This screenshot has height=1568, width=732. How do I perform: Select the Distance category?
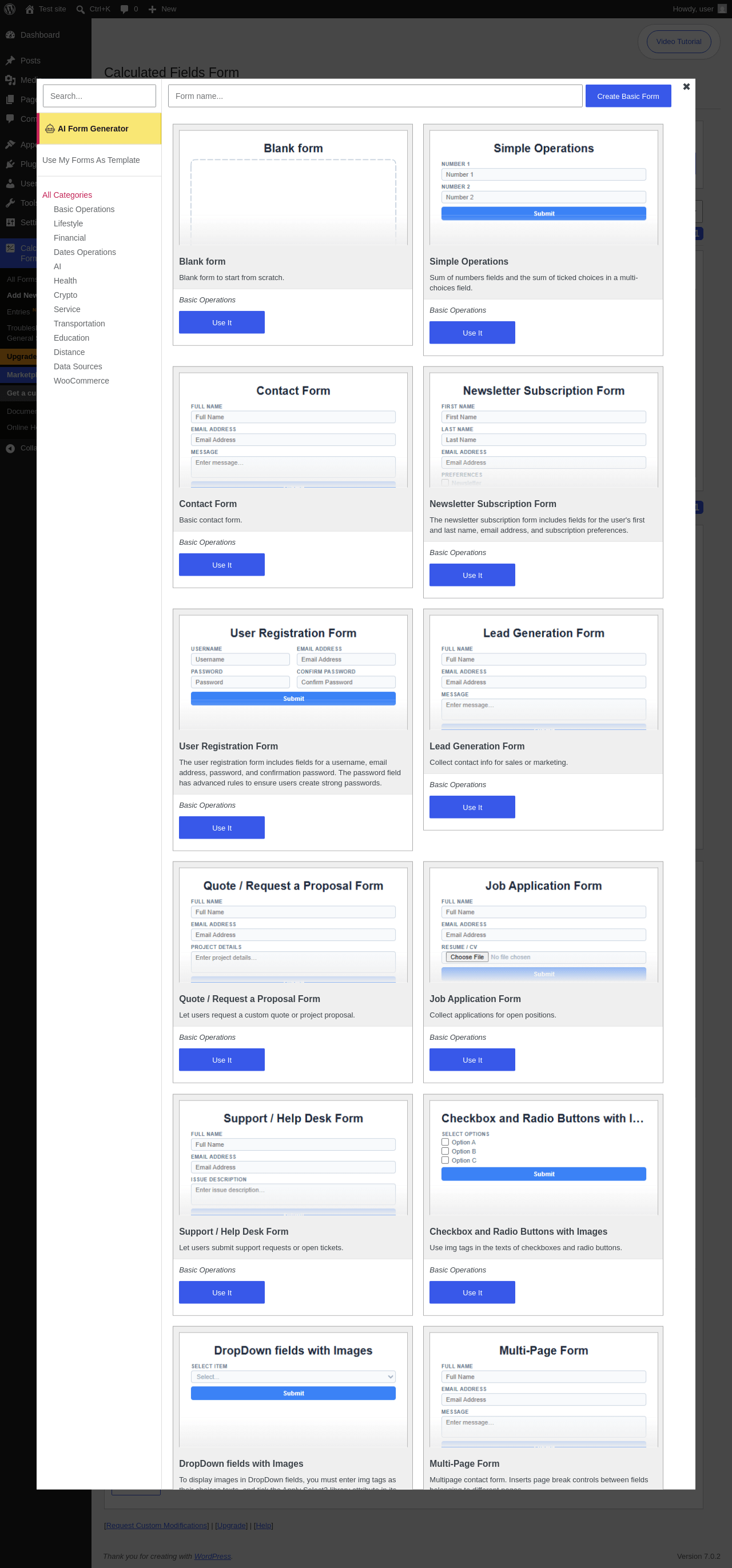coord(69,353)
